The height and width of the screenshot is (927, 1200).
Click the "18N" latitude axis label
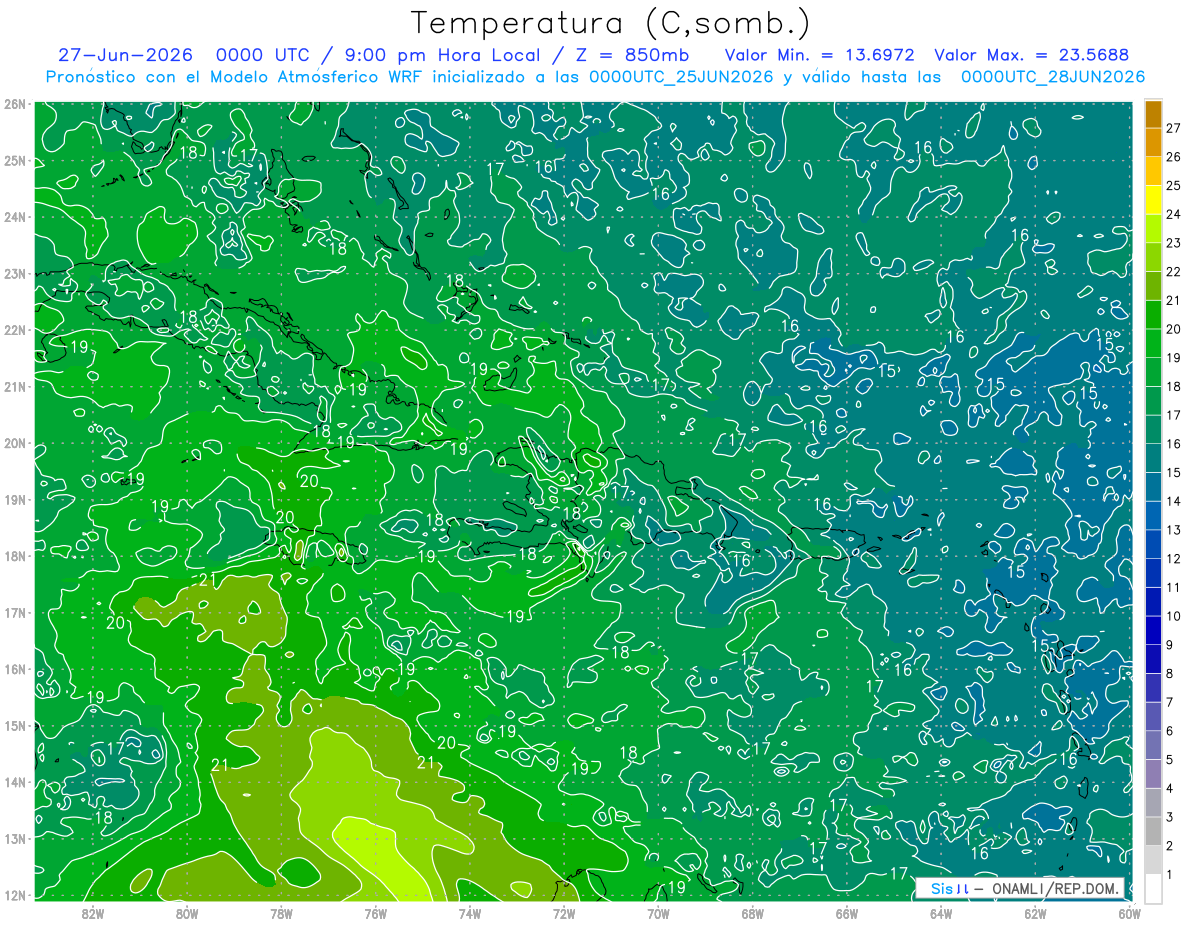[14, 556]
